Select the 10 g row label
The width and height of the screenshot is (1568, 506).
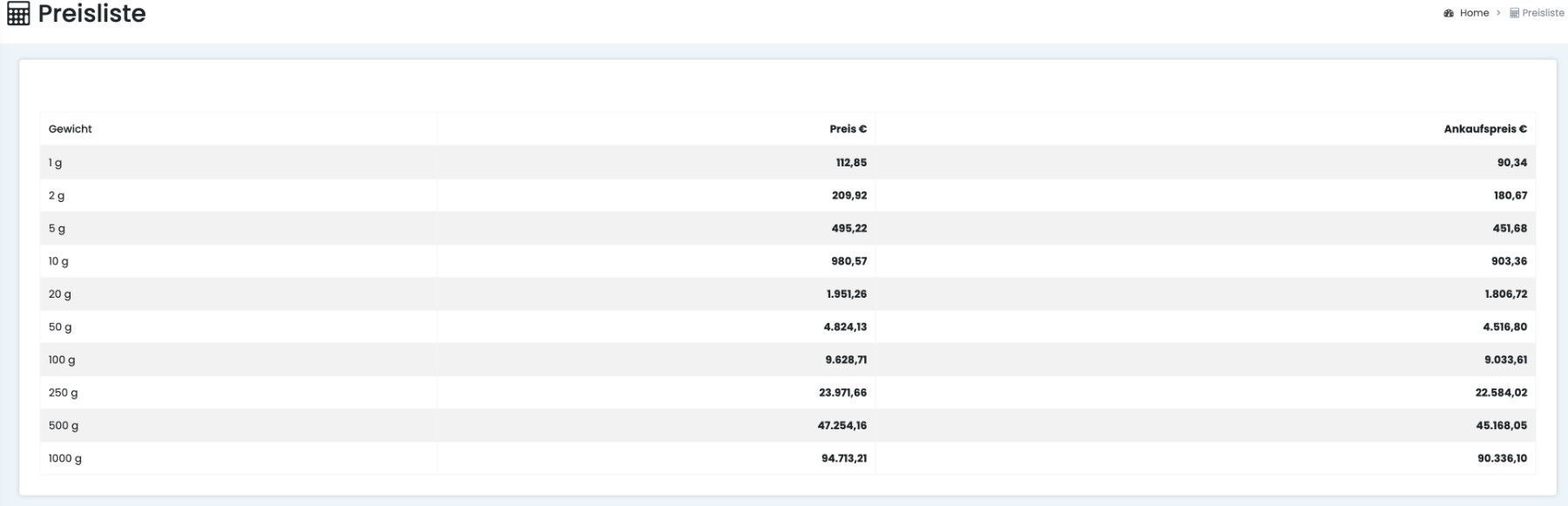58,261
